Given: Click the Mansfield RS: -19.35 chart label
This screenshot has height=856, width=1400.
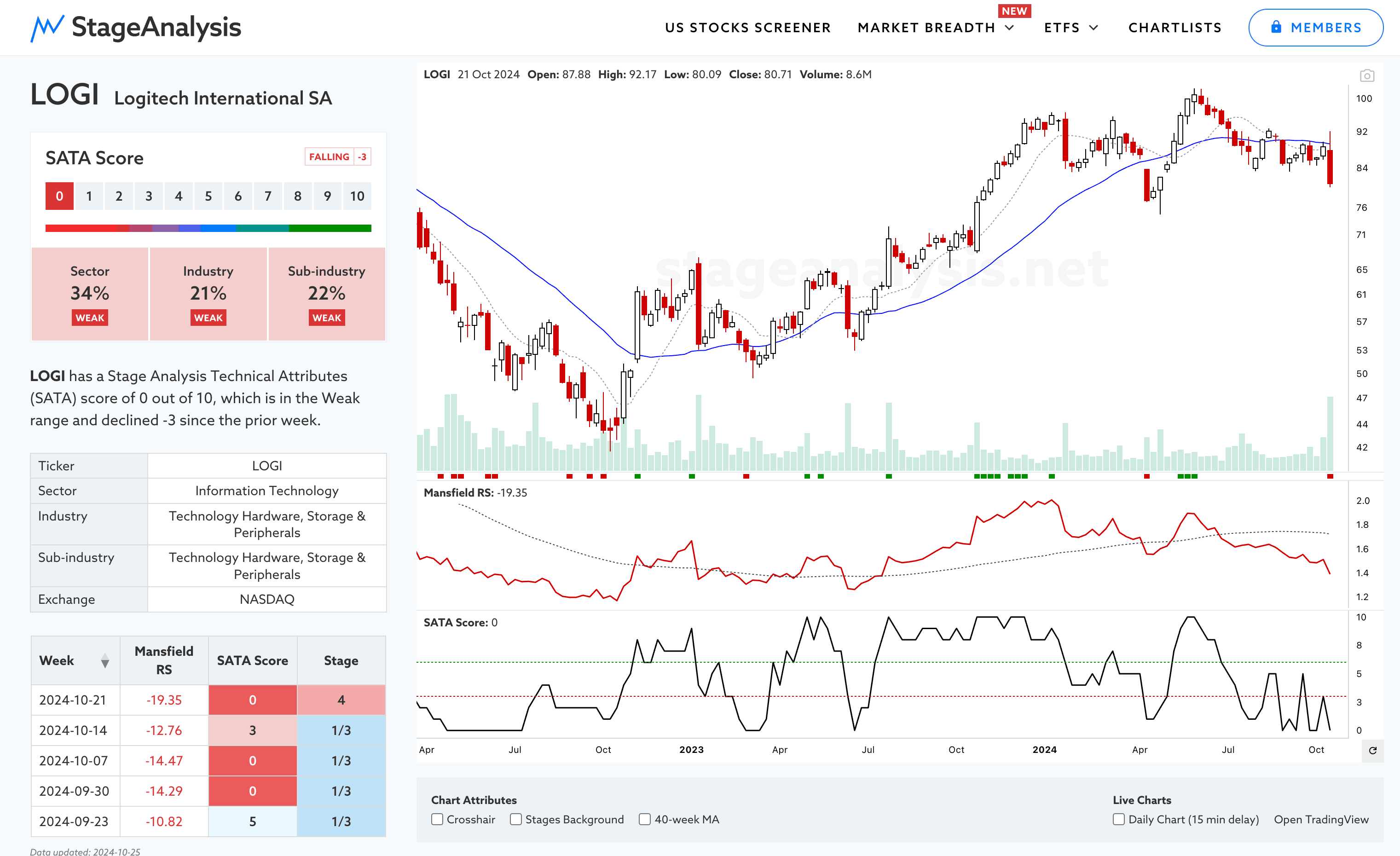Looking at the screenshot, I should pyautogui.click(x=475, y=493).
